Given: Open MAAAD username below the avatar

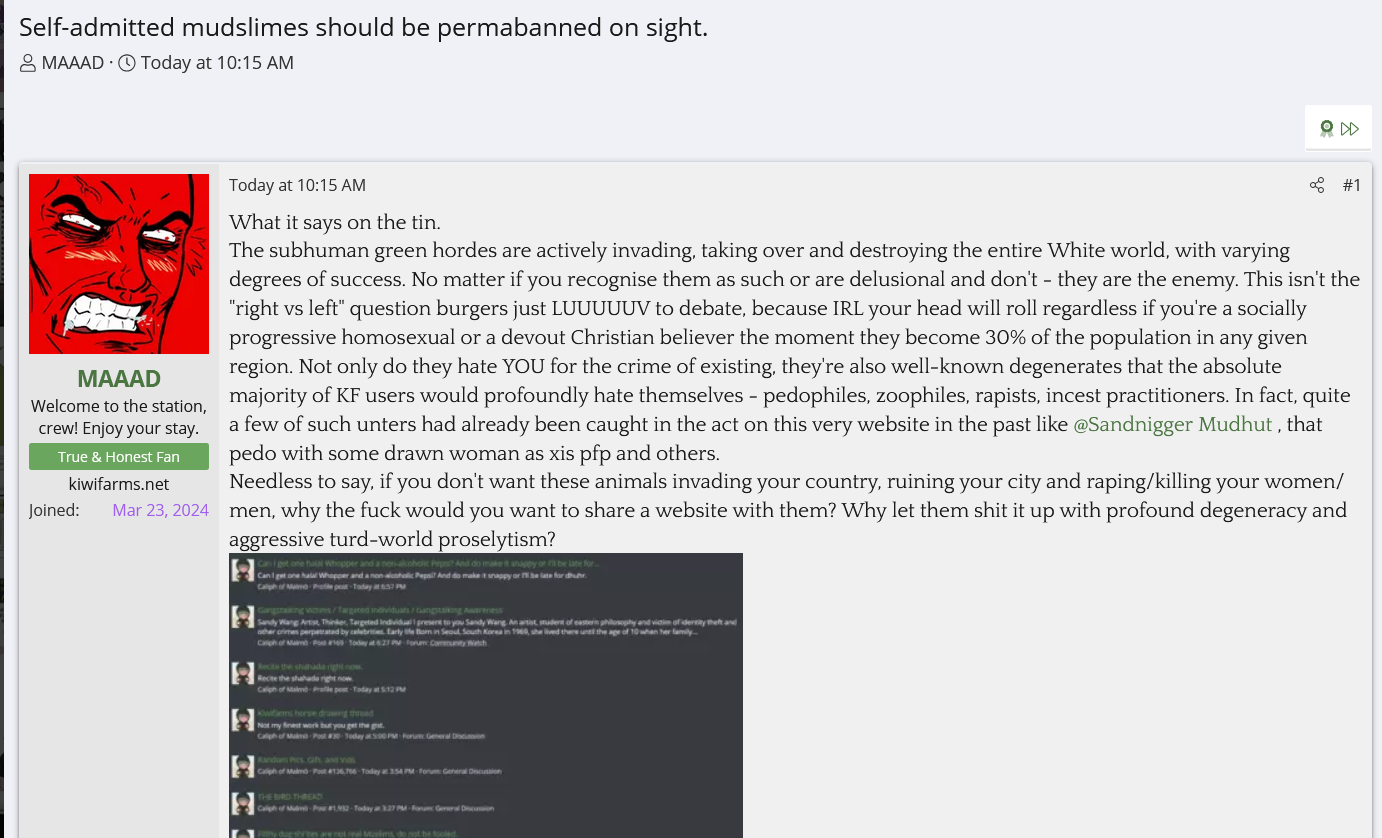Looking at the screenshot, I should tap(119, 379).
